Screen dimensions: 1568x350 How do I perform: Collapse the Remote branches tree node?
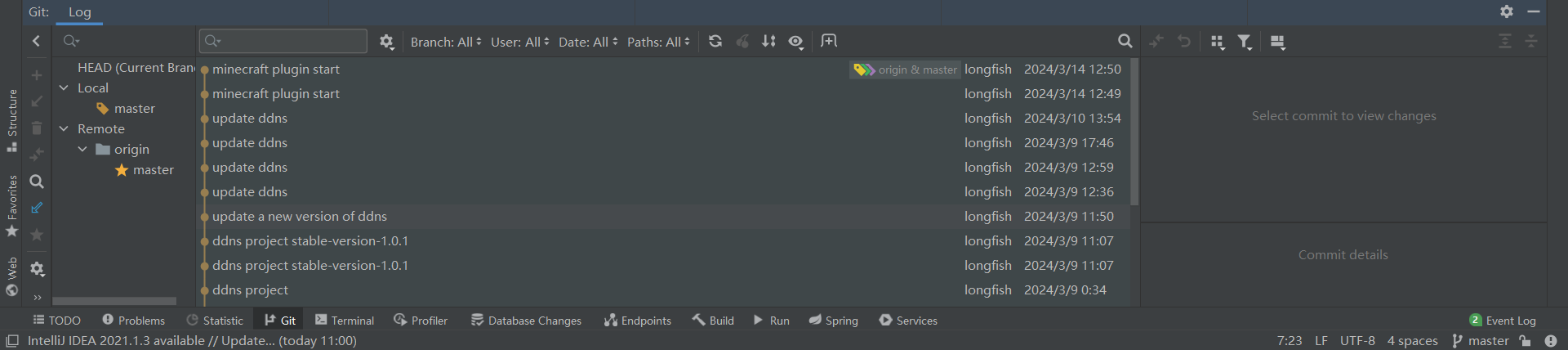click(x=64, y=128)
